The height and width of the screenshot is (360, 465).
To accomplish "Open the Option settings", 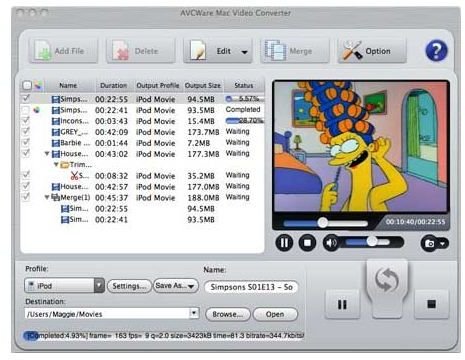I will 372,51.
